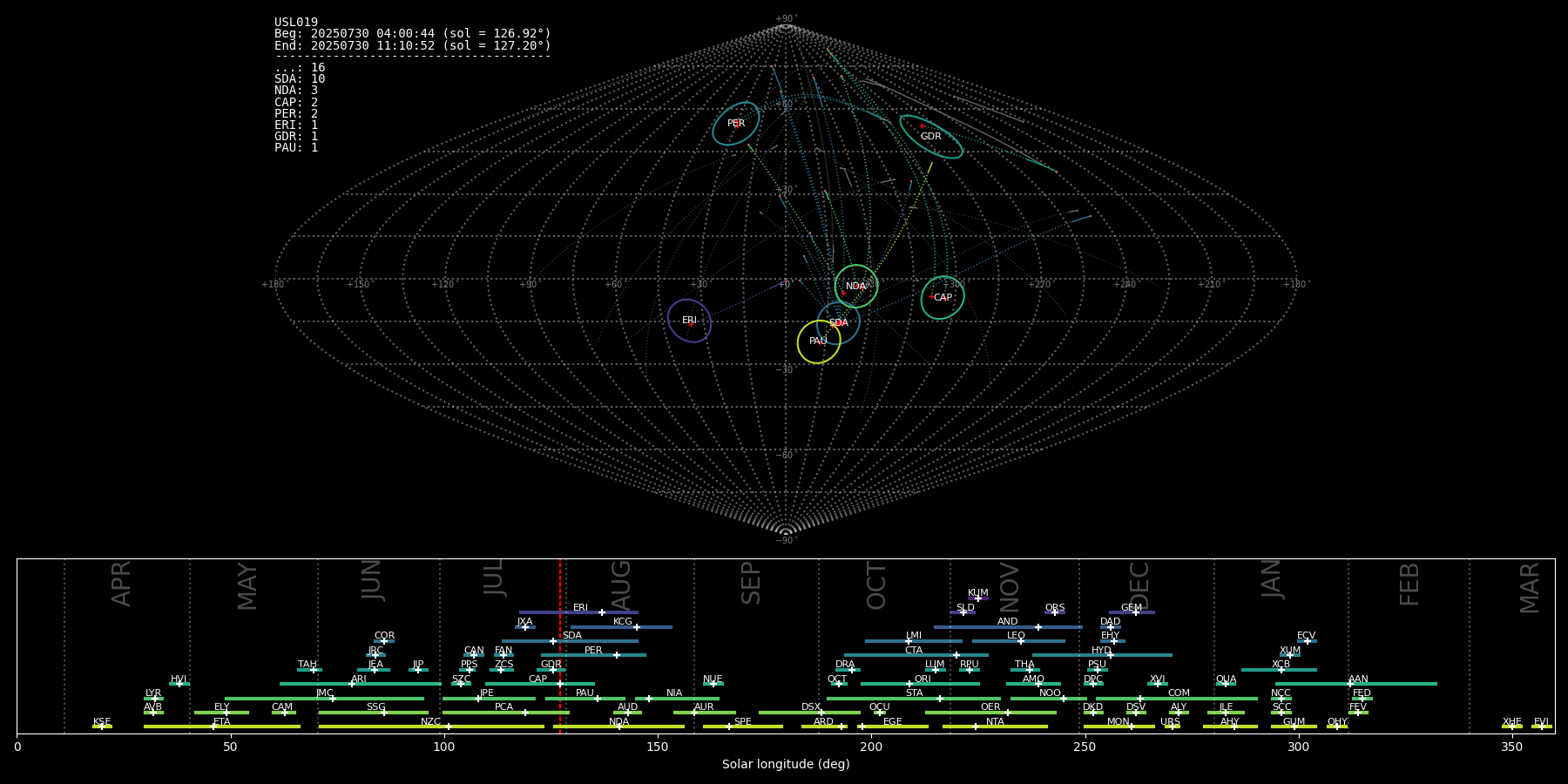Click the NZC shower bar in timeline
This screenshot has height=784, width=1568.
coord(431,727)
